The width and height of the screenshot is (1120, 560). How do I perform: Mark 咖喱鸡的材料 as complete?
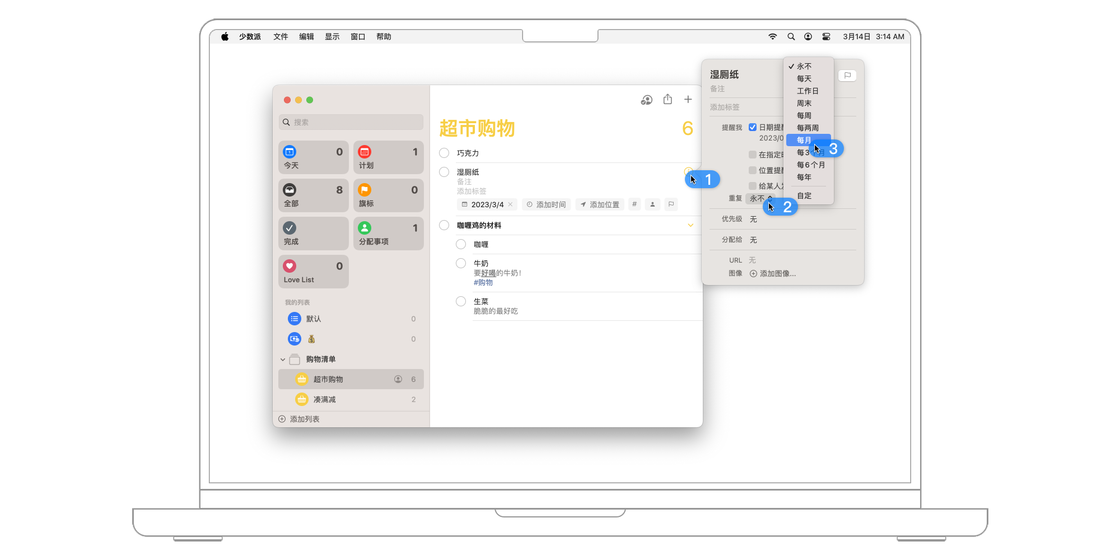click(444, 225)
